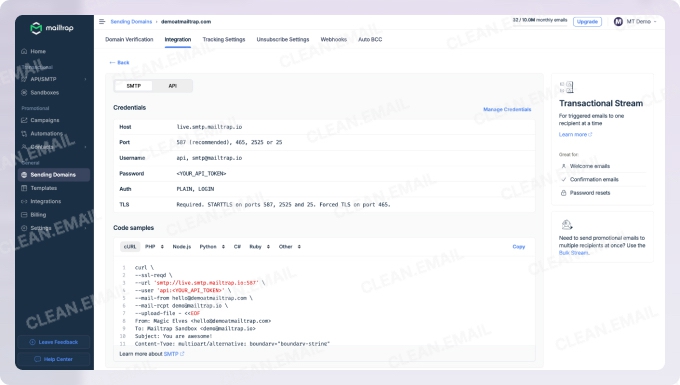Image resolution: width=680 pixels, height=385 pixels.
Task: Copy the code sample
Action: (x=519, y=247)
